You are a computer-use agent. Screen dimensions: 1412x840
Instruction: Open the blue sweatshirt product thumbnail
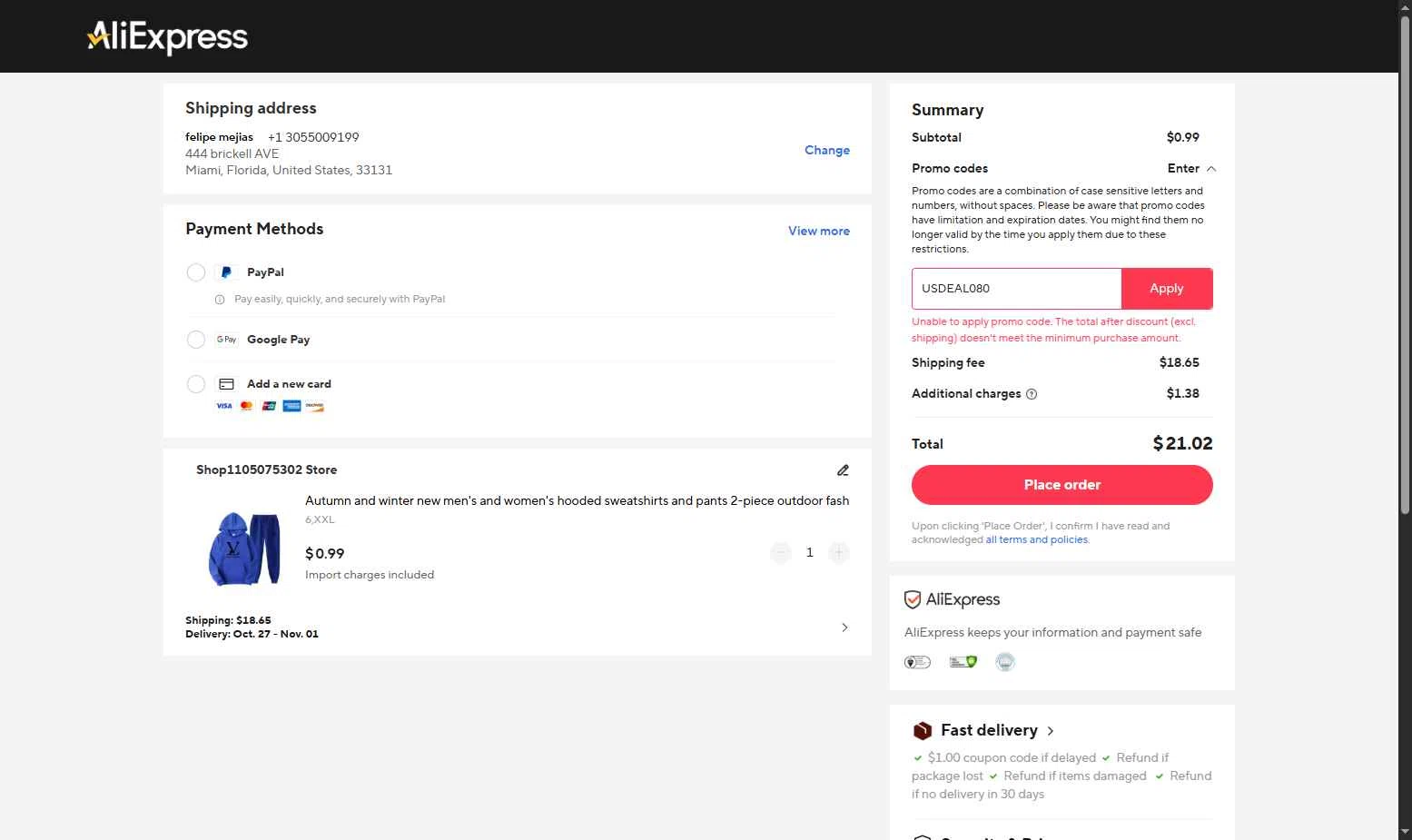244,548
